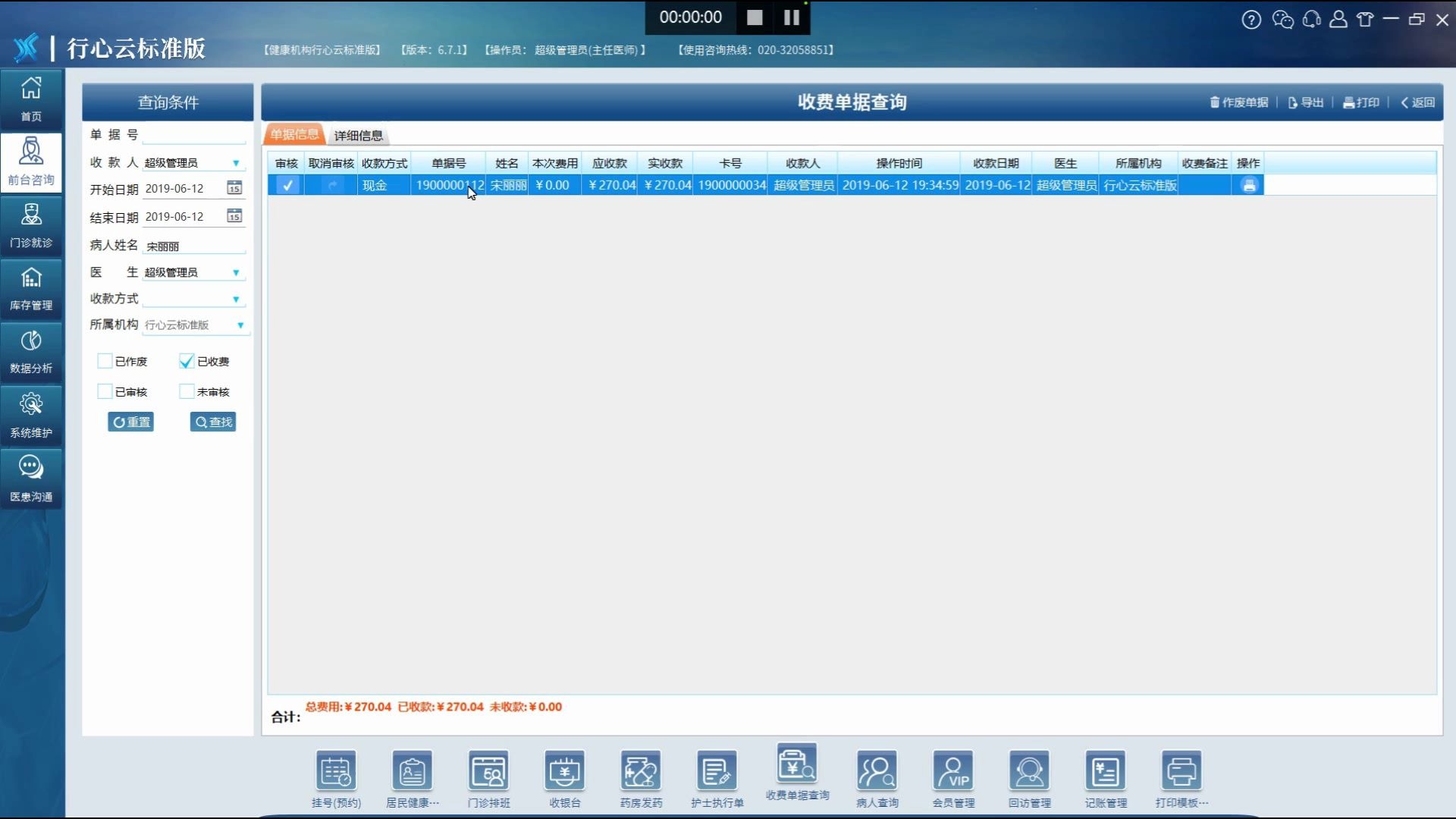The image size is (1456, 819).
Task: Open 挂号(预约) registration icon
Action: [336, 772]
